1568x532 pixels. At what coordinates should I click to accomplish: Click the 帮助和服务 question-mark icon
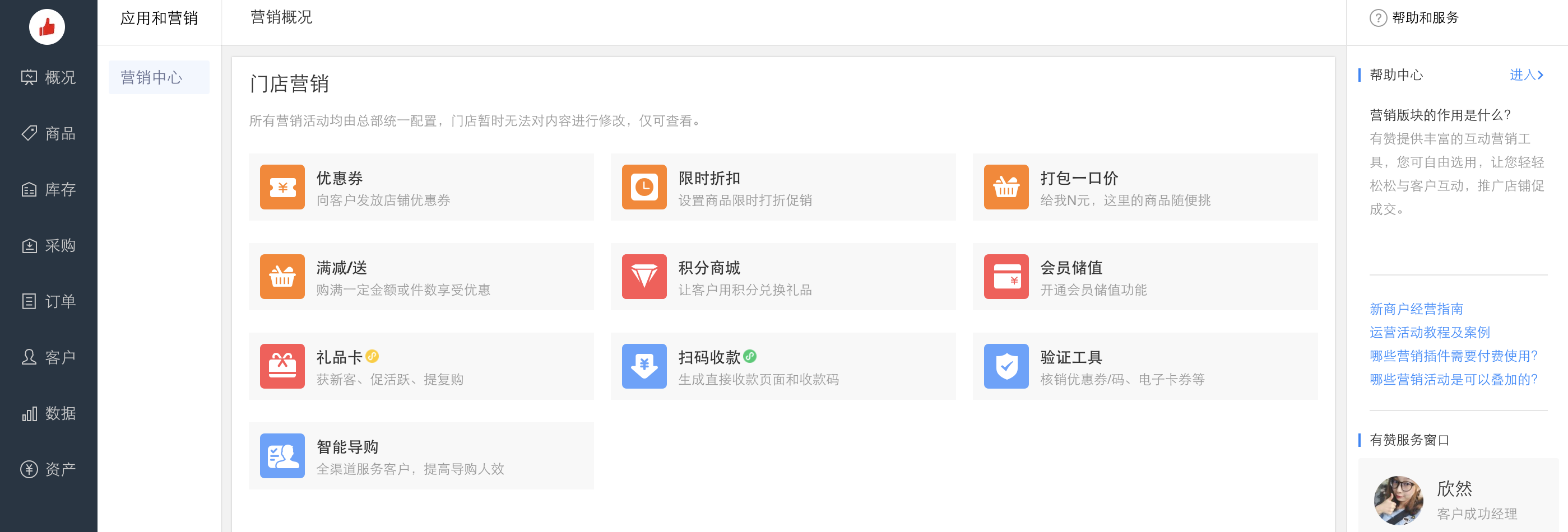click(1378, 18)
